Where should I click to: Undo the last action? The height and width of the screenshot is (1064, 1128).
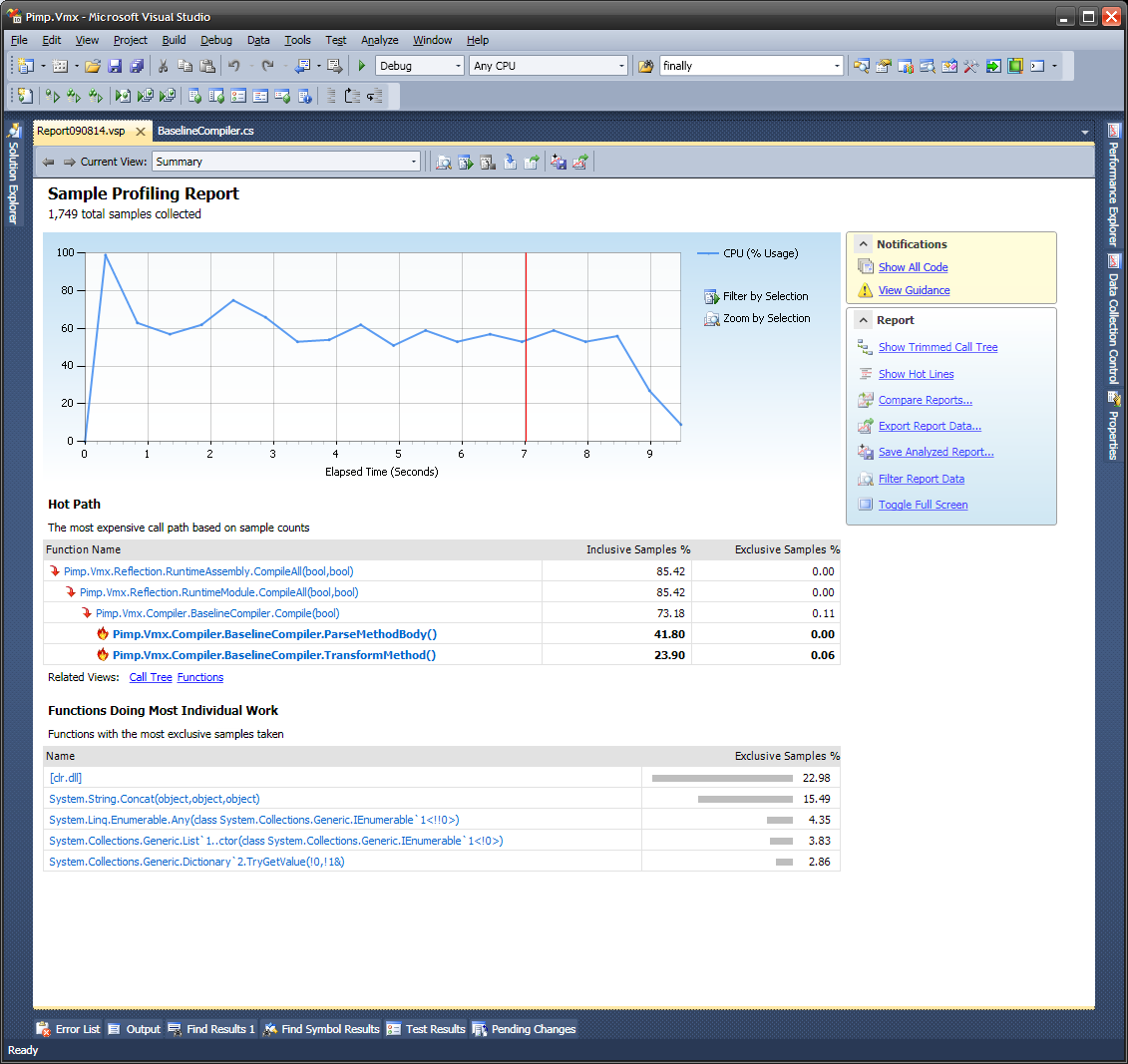(x=233, y=66)
